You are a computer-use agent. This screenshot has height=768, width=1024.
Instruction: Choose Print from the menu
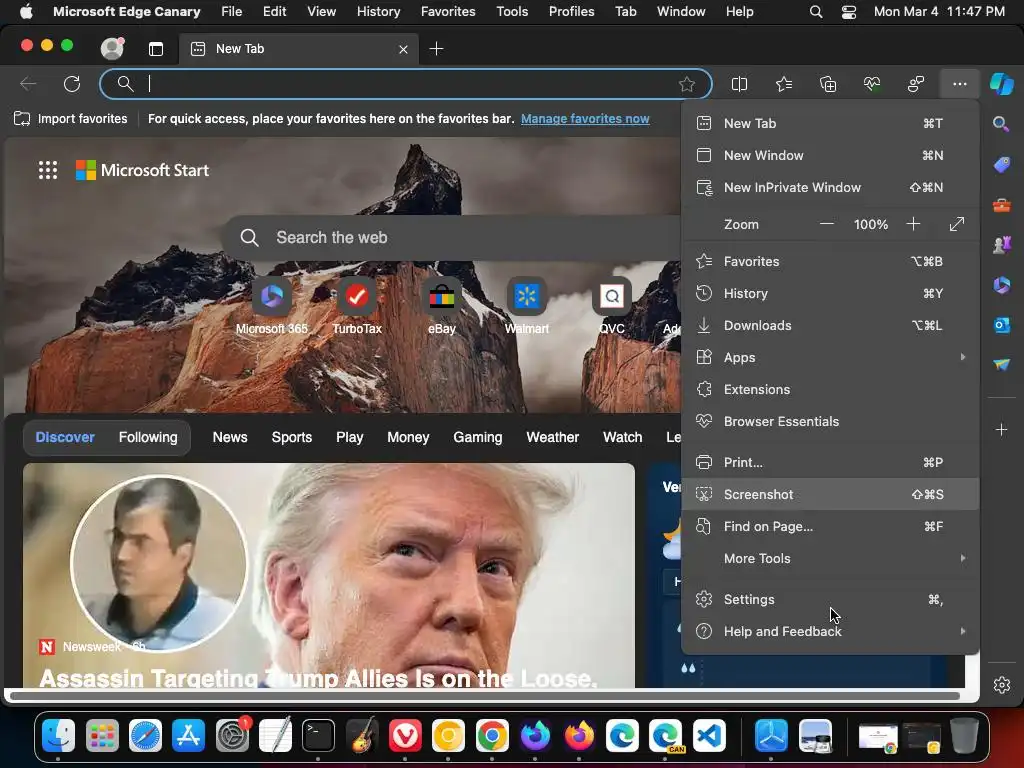831,462
